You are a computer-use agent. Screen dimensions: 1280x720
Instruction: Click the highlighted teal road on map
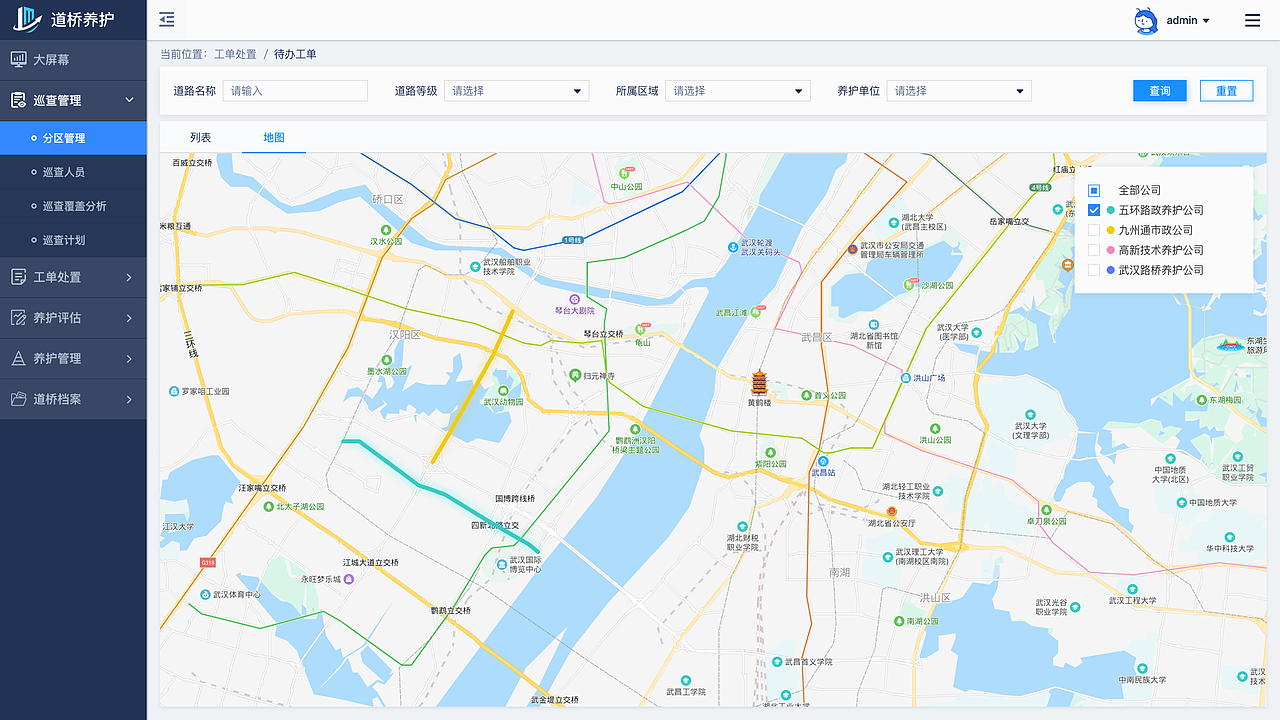440,494
